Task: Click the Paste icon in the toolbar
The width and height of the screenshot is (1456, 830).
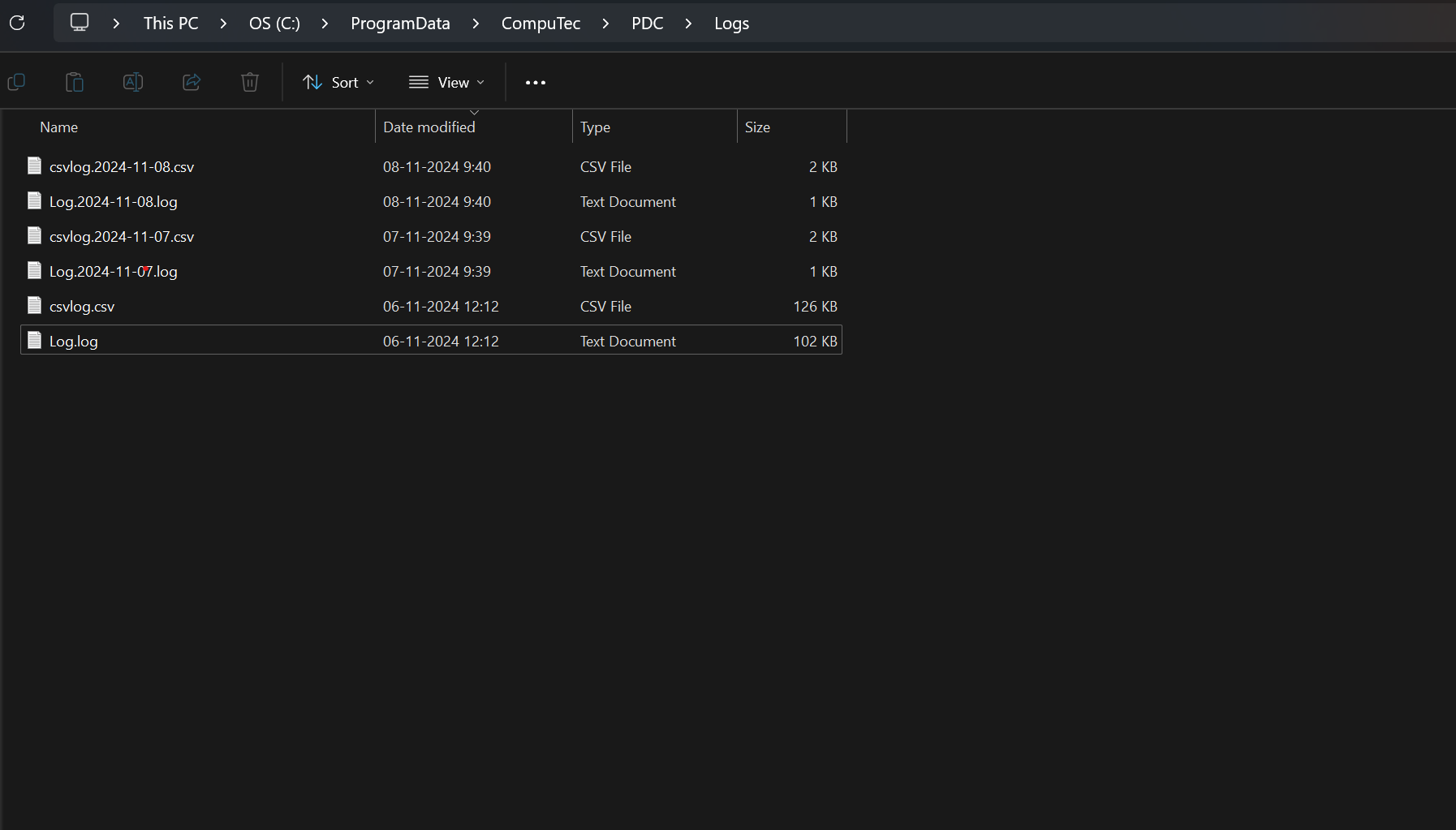Action: tap(74, 82)
